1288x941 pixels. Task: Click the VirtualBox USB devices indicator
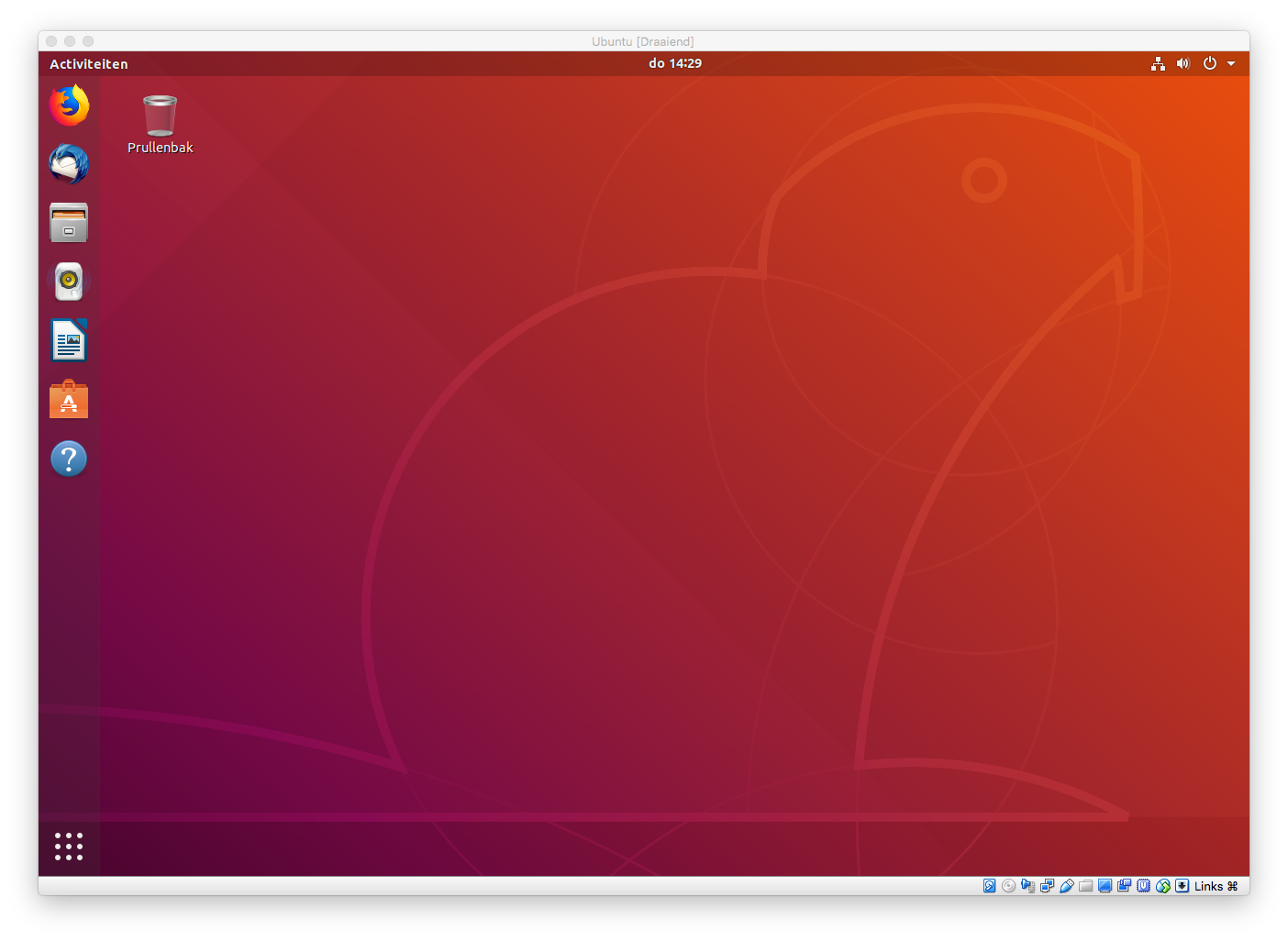point(1066,886)
